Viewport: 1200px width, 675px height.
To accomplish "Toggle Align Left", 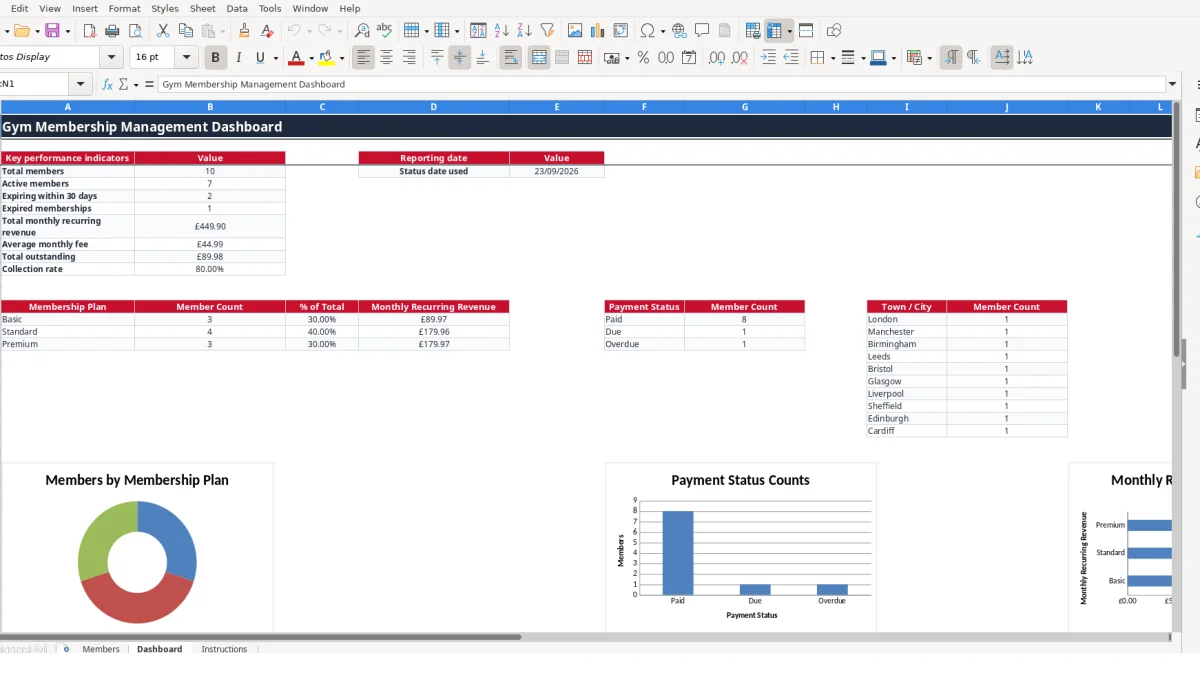I will [x=363, y=58].
